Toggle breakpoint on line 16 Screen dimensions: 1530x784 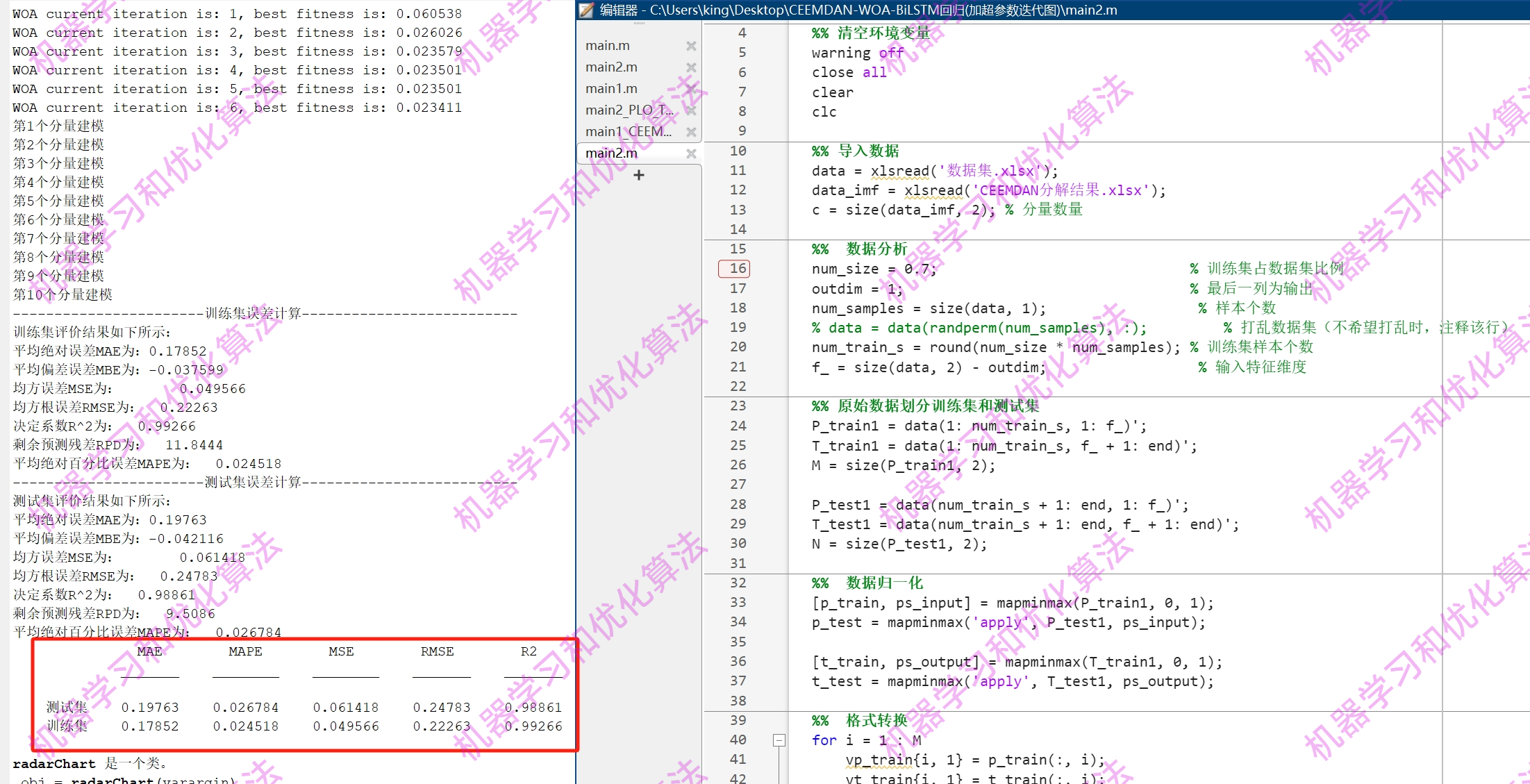click(x=735, y=269)
